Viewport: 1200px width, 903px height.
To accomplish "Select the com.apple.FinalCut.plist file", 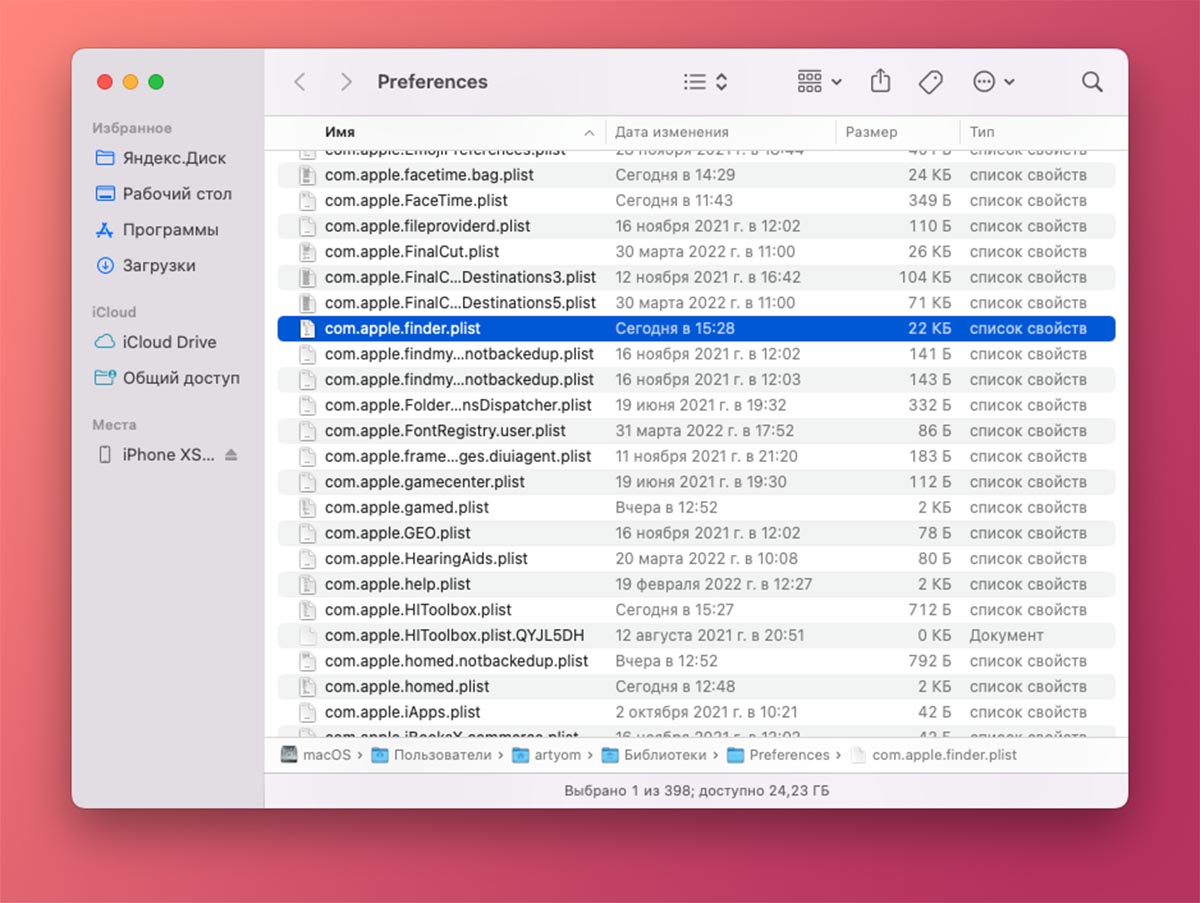I will click(411, 252).
